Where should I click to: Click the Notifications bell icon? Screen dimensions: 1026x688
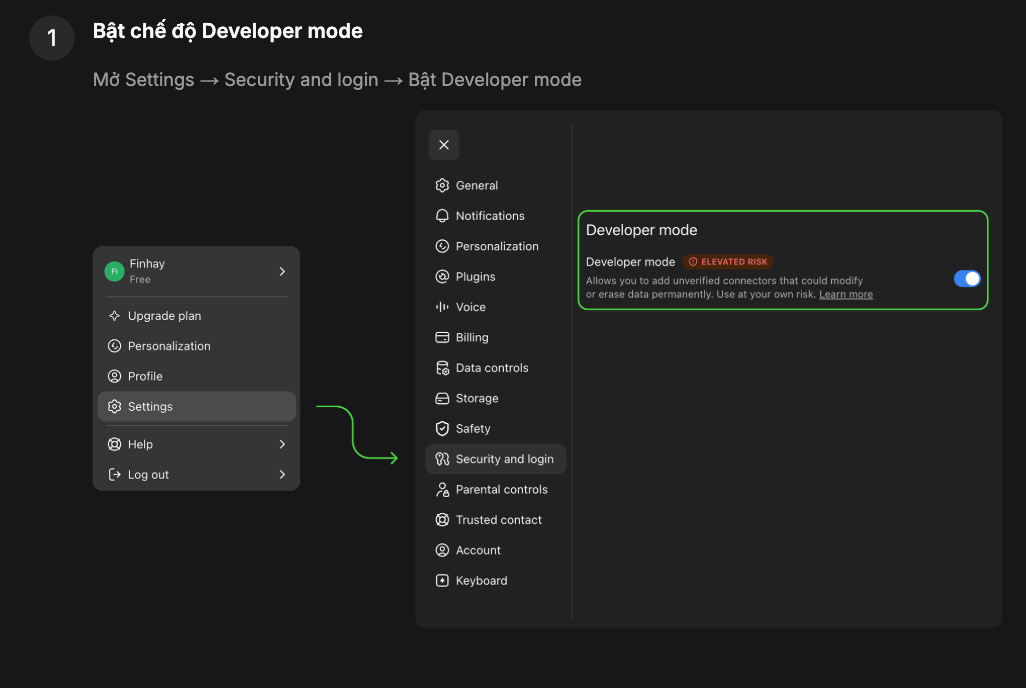442,216
